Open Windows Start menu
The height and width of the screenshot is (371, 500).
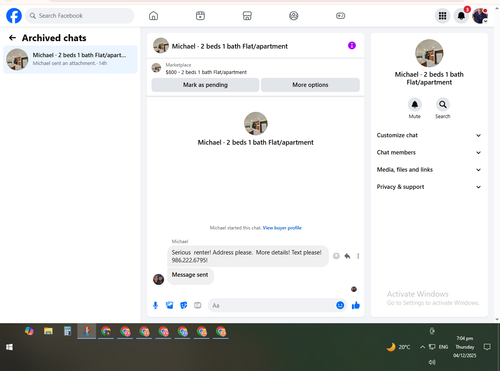pyautogui.click(x=9, y=347)
